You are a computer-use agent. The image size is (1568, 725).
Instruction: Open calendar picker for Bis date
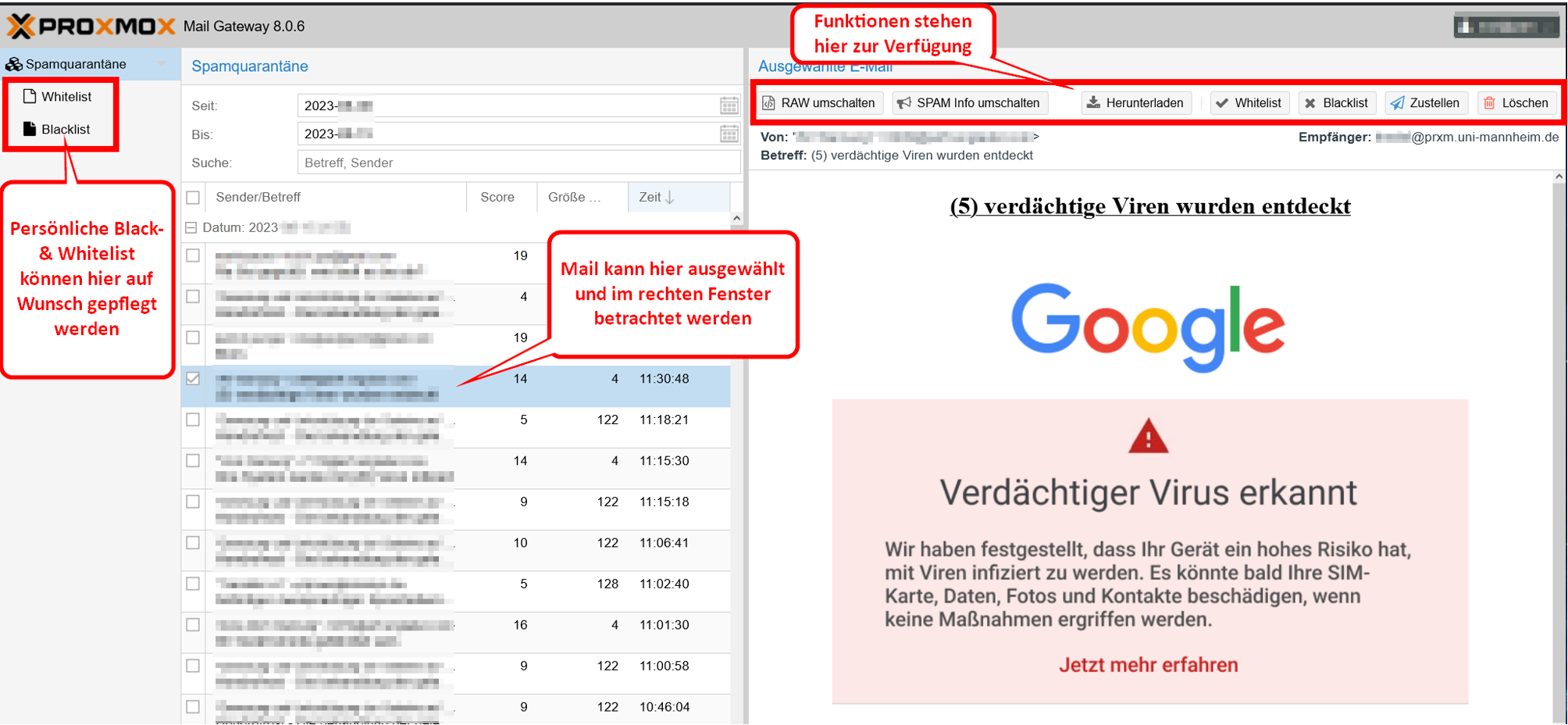tap(729, 134)
